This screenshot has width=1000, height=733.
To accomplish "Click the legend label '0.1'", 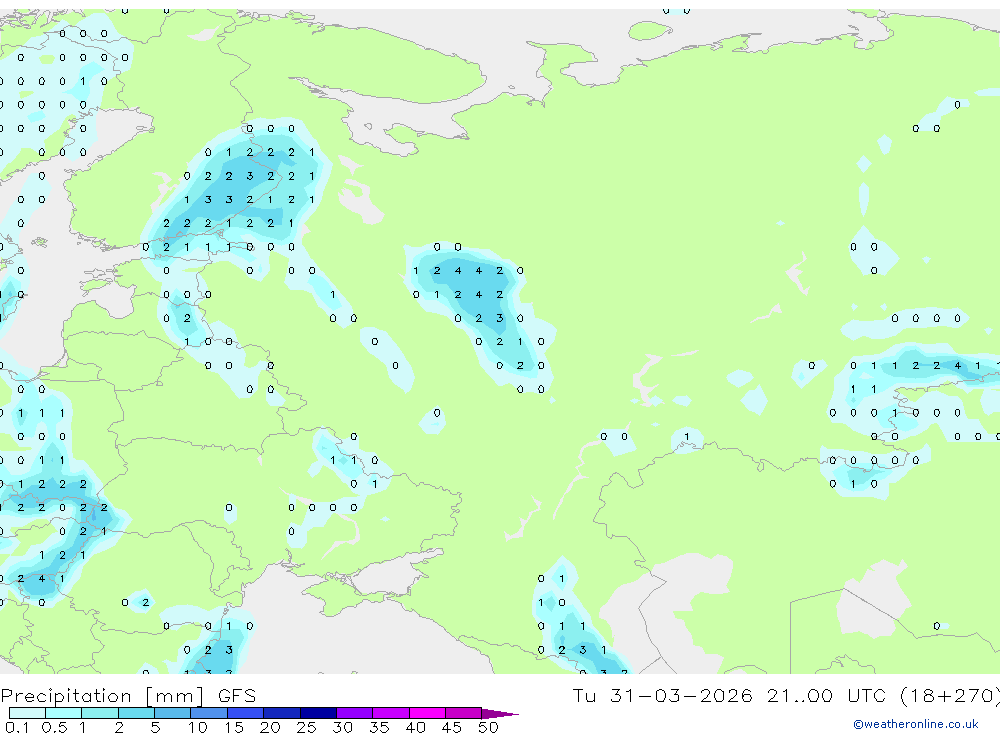I will 17,727.
